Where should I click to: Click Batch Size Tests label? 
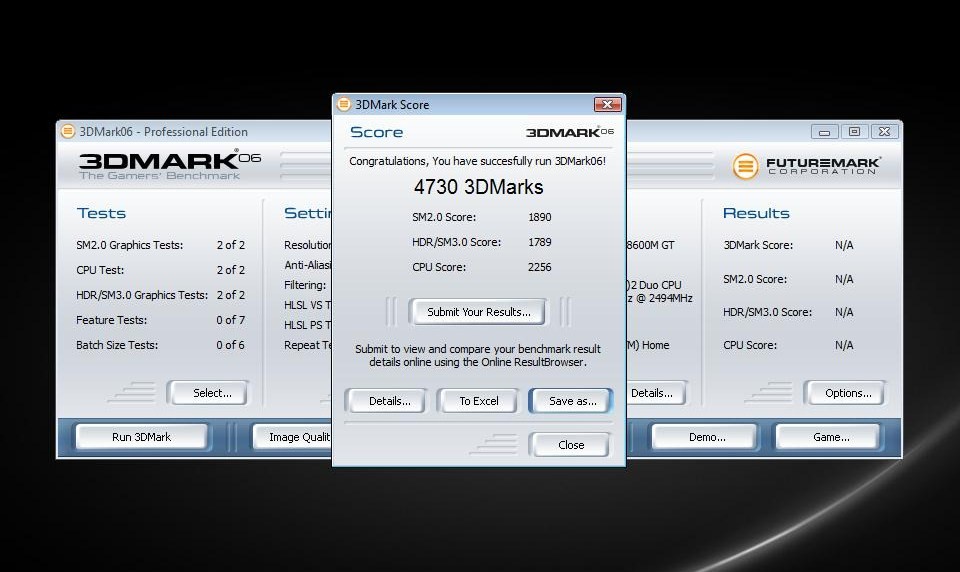(x=117, y=345)
